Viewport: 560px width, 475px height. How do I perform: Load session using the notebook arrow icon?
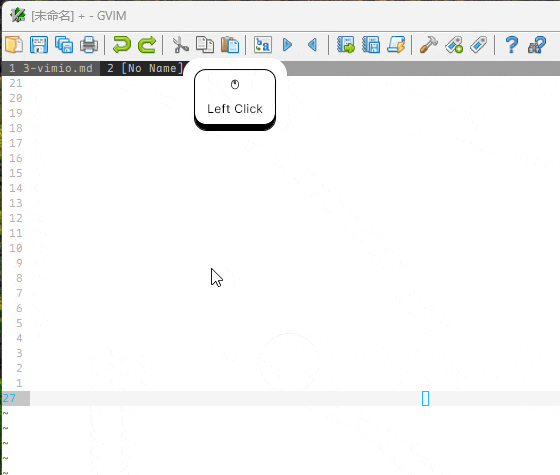pos(346,45)
